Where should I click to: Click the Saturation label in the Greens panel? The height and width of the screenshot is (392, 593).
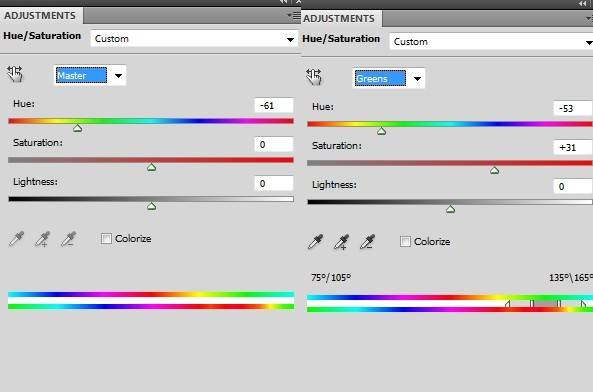[337, 146]
